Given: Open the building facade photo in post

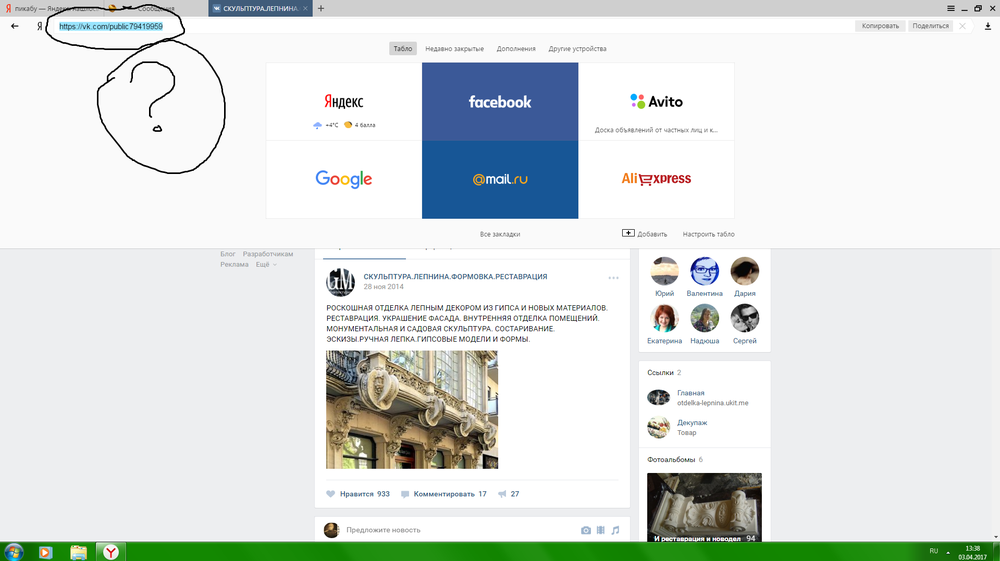Looking at the screenshot, I should point(412,410).
